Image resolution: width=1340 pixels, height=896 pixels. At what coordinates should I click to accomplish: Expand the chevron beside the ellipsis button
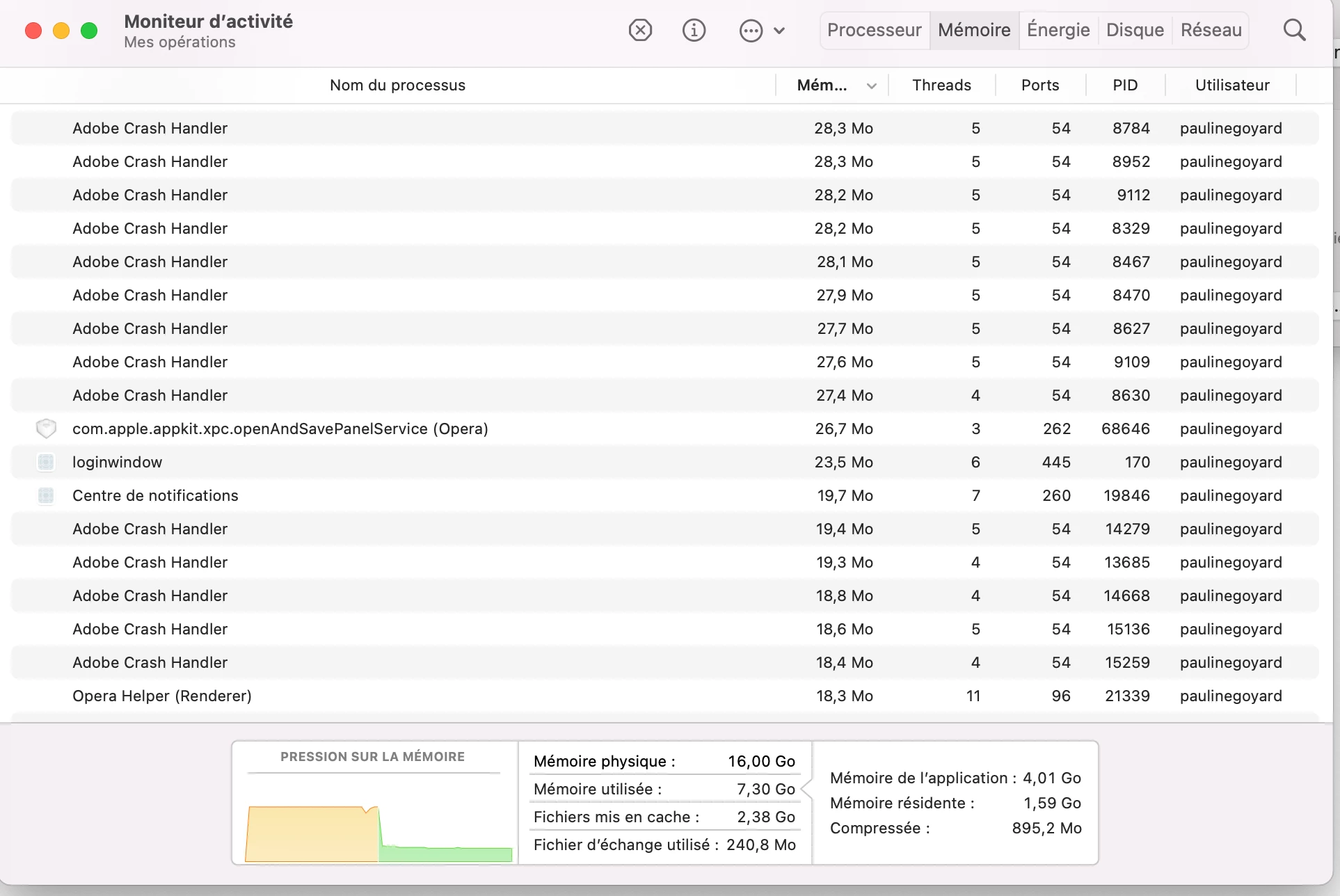(779, 31)
